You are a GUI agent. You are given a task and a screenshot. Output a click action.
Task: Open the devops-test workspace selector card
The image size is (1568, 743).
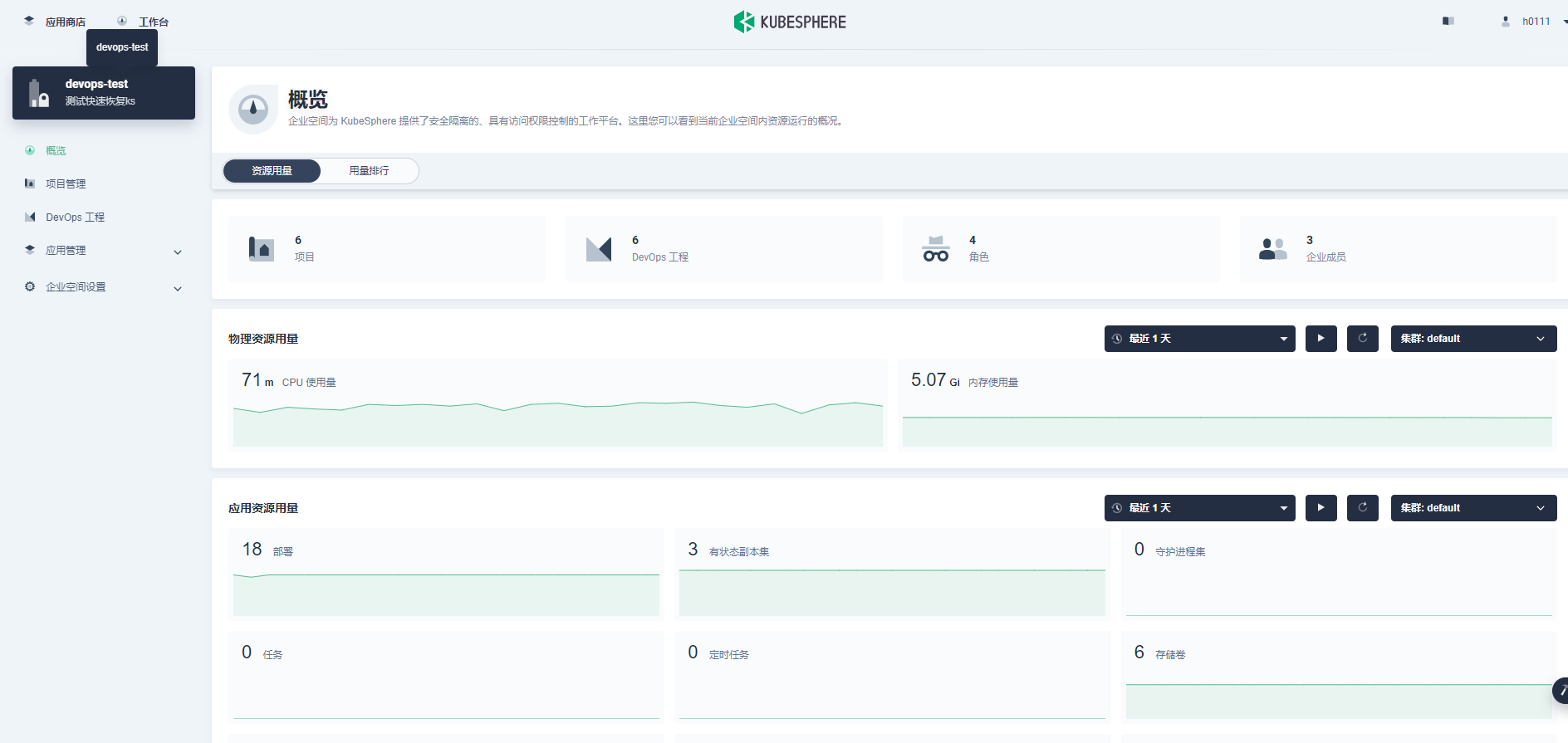pyautogui.click(x=104, y=93)
